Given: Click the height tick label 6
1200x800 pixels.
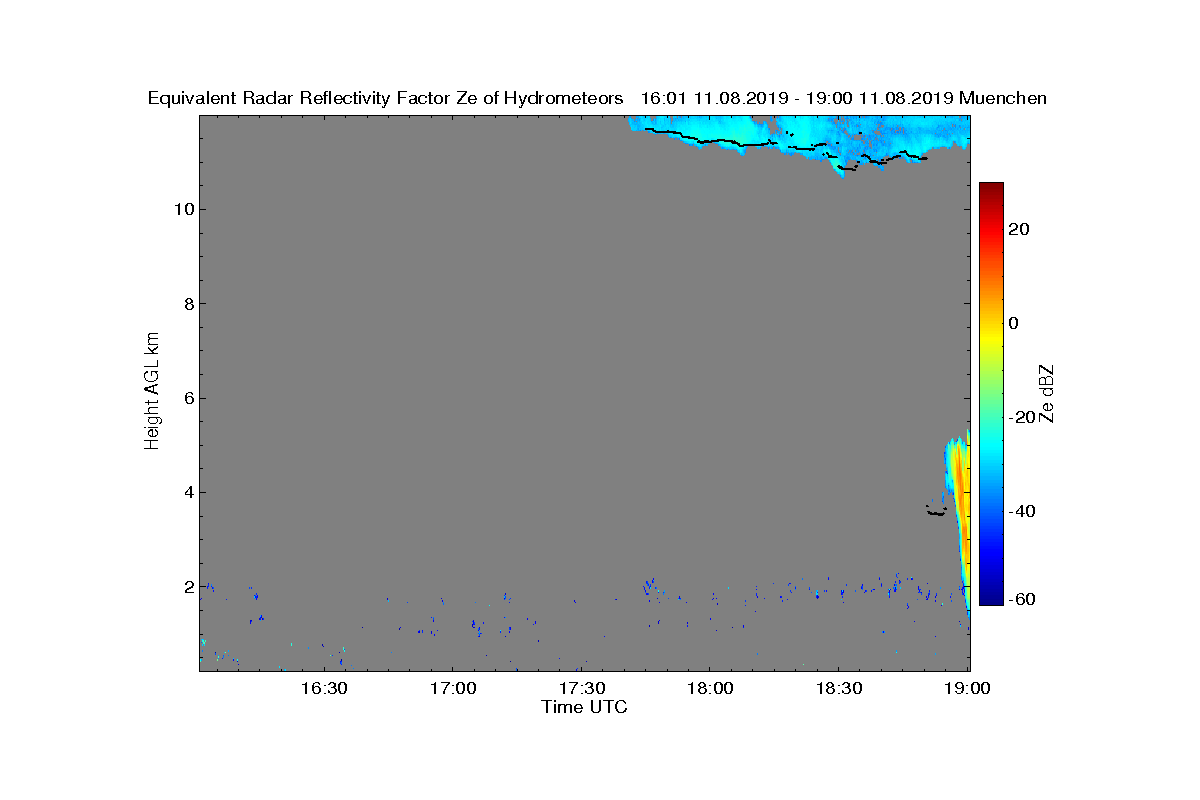Looking at the screenshot, I should point(187,398).
